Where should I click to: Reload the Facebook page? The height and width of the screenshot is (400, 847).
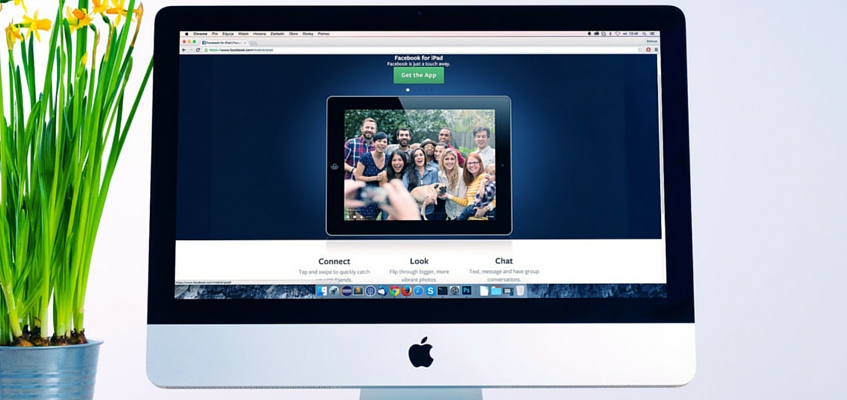pos(198,50)
